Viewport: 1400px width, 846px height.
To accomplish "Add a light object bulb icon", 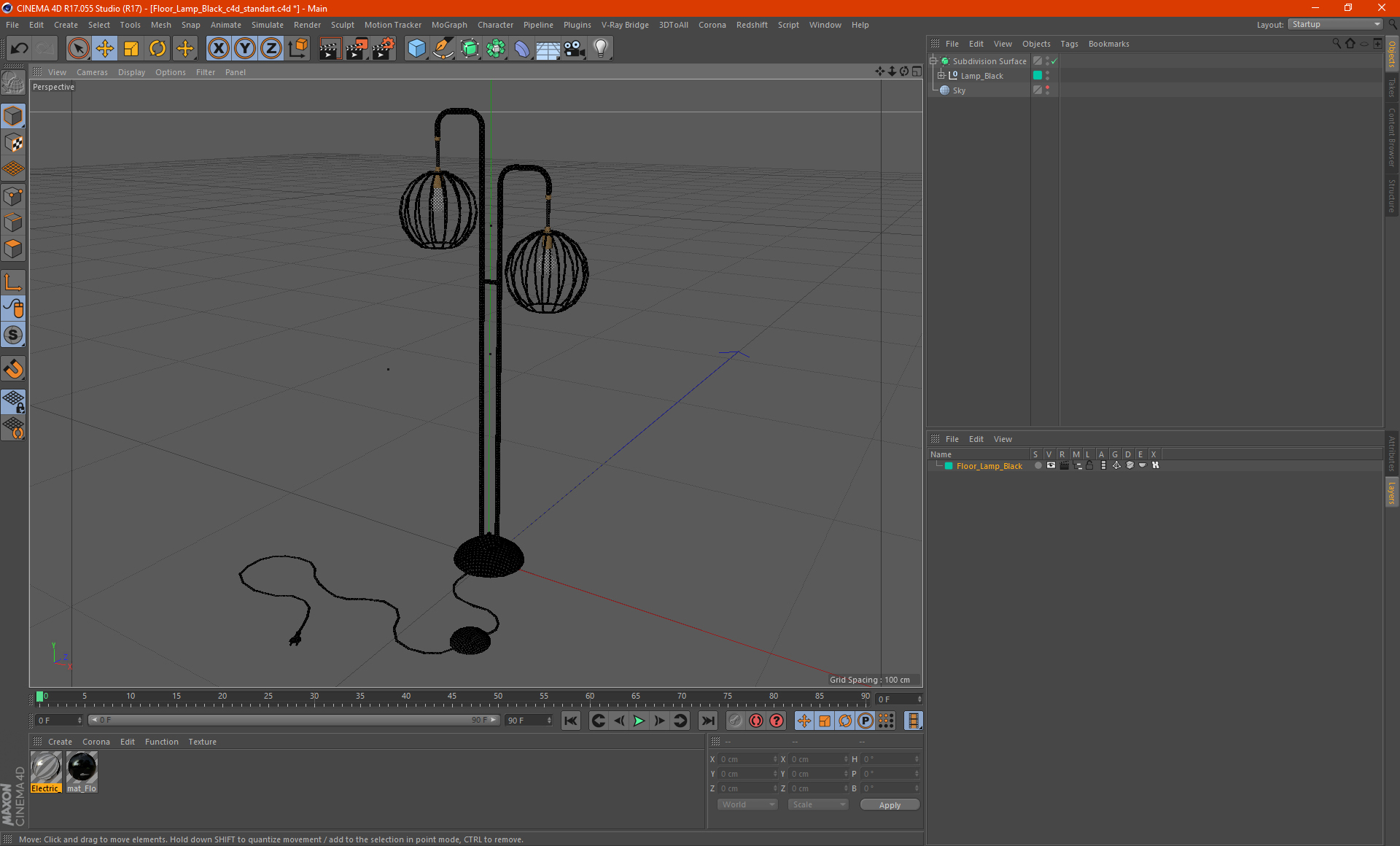I will (x=601, y=49).
